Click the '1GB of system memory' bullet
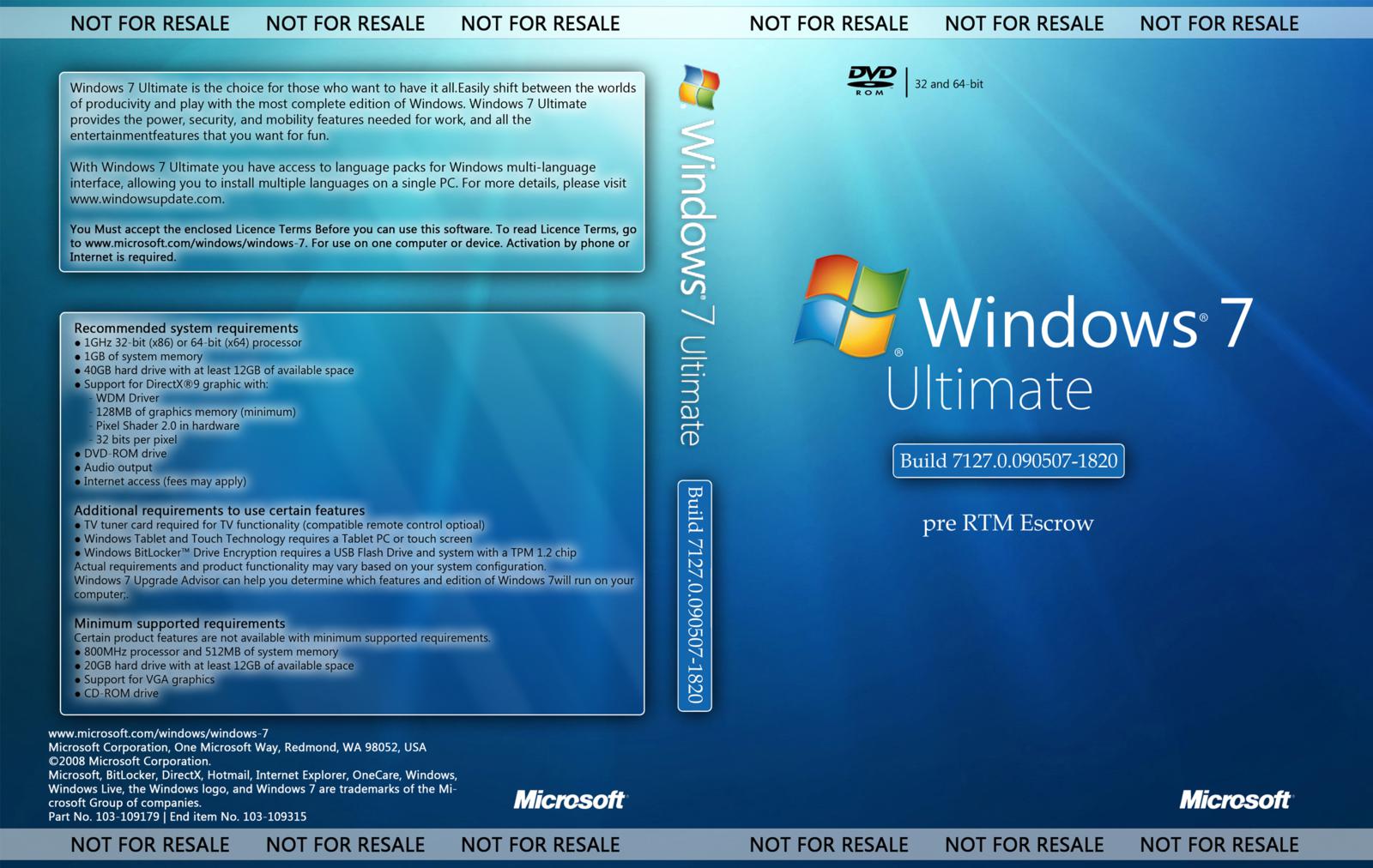1373x868 pixels. (138, 356)
